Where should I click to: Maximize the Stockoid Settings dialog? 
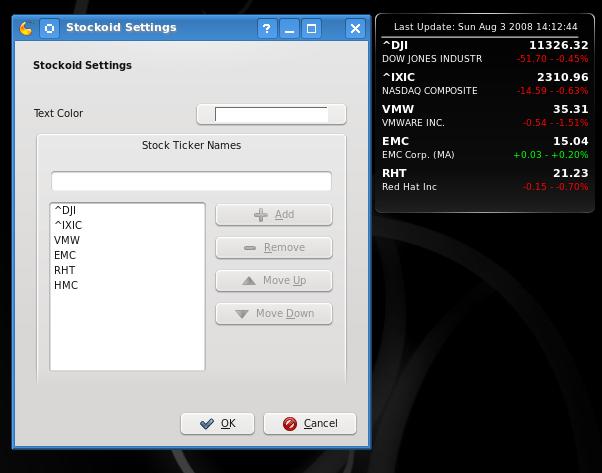coord(311,28)
